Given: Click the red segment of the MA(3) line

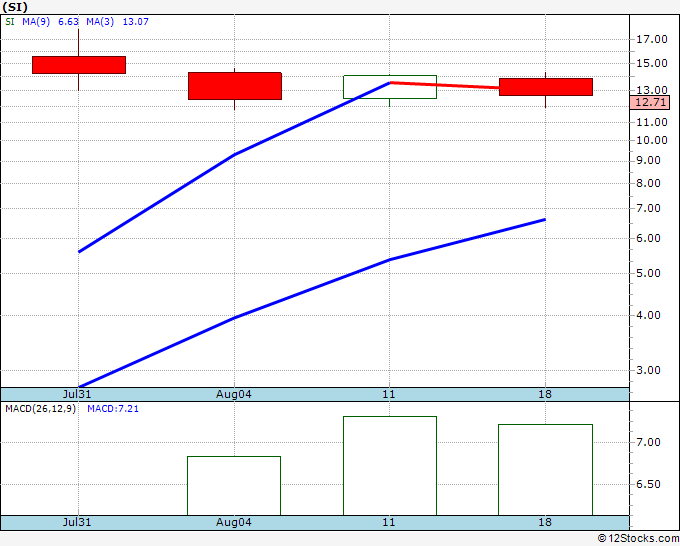Looking at the screenshot, I should pos(445,85).
